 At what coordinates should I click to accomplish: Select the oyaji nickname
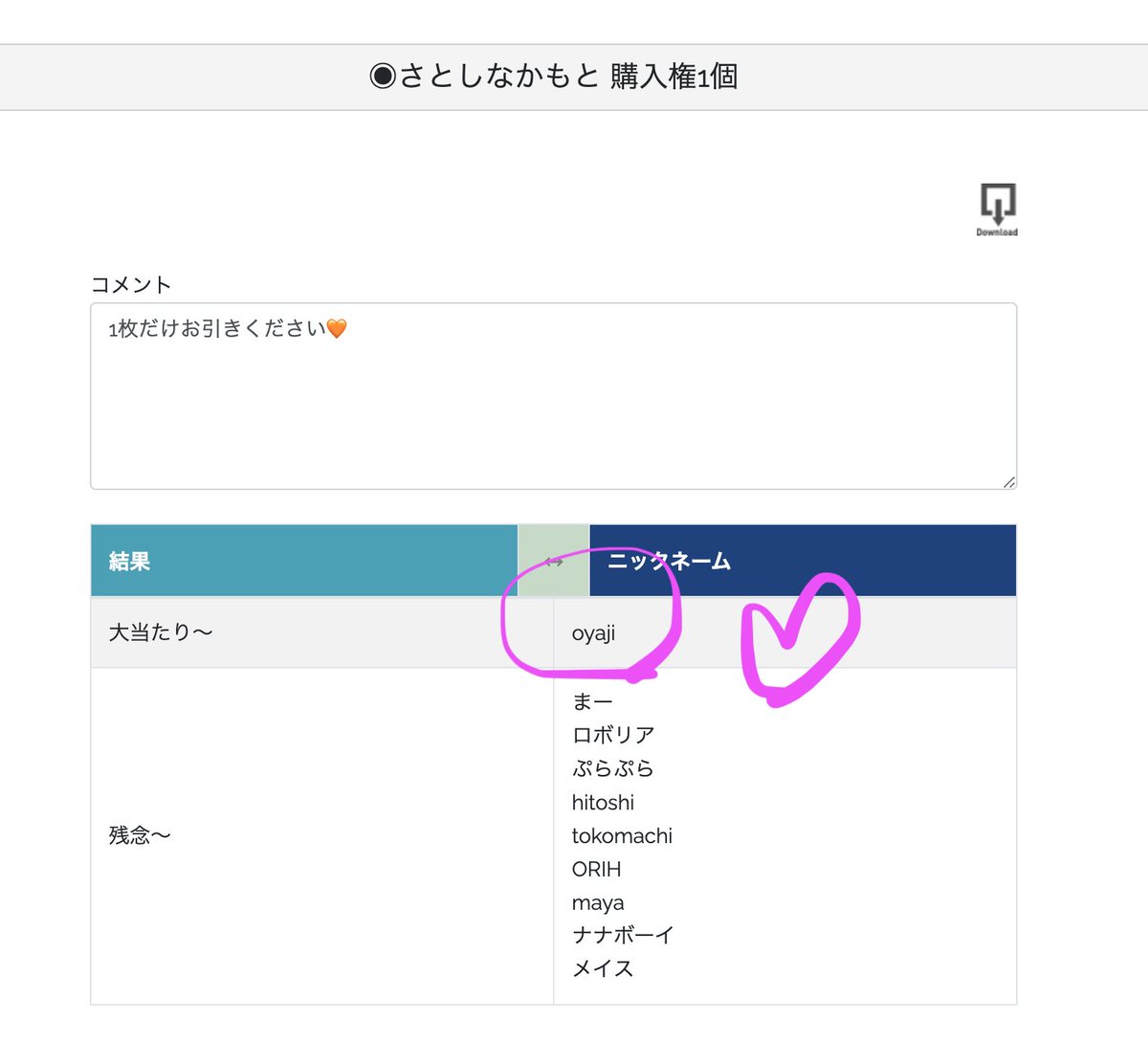(x=593, y=633)
